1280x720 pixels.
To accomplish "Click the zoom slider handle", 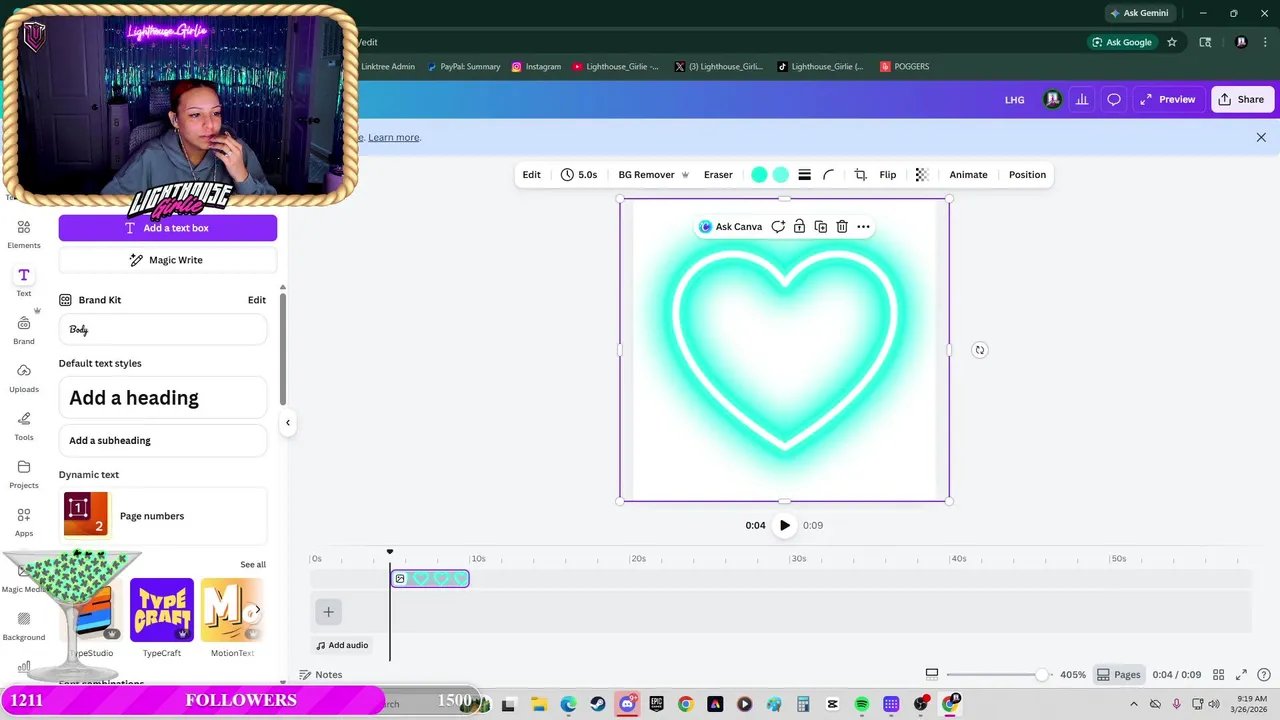I will pyautogui.click(x=1042, y=675).
